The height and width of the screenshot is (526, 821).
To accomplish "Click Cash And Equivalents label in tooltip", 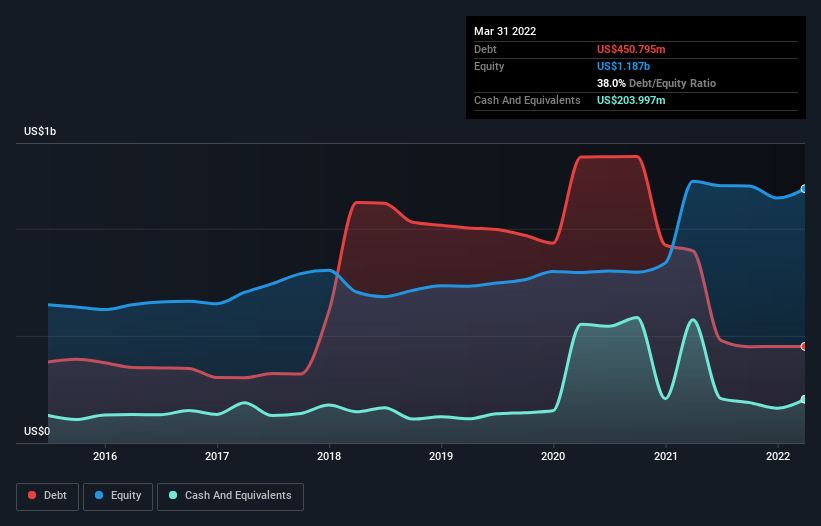I will 527,100.
